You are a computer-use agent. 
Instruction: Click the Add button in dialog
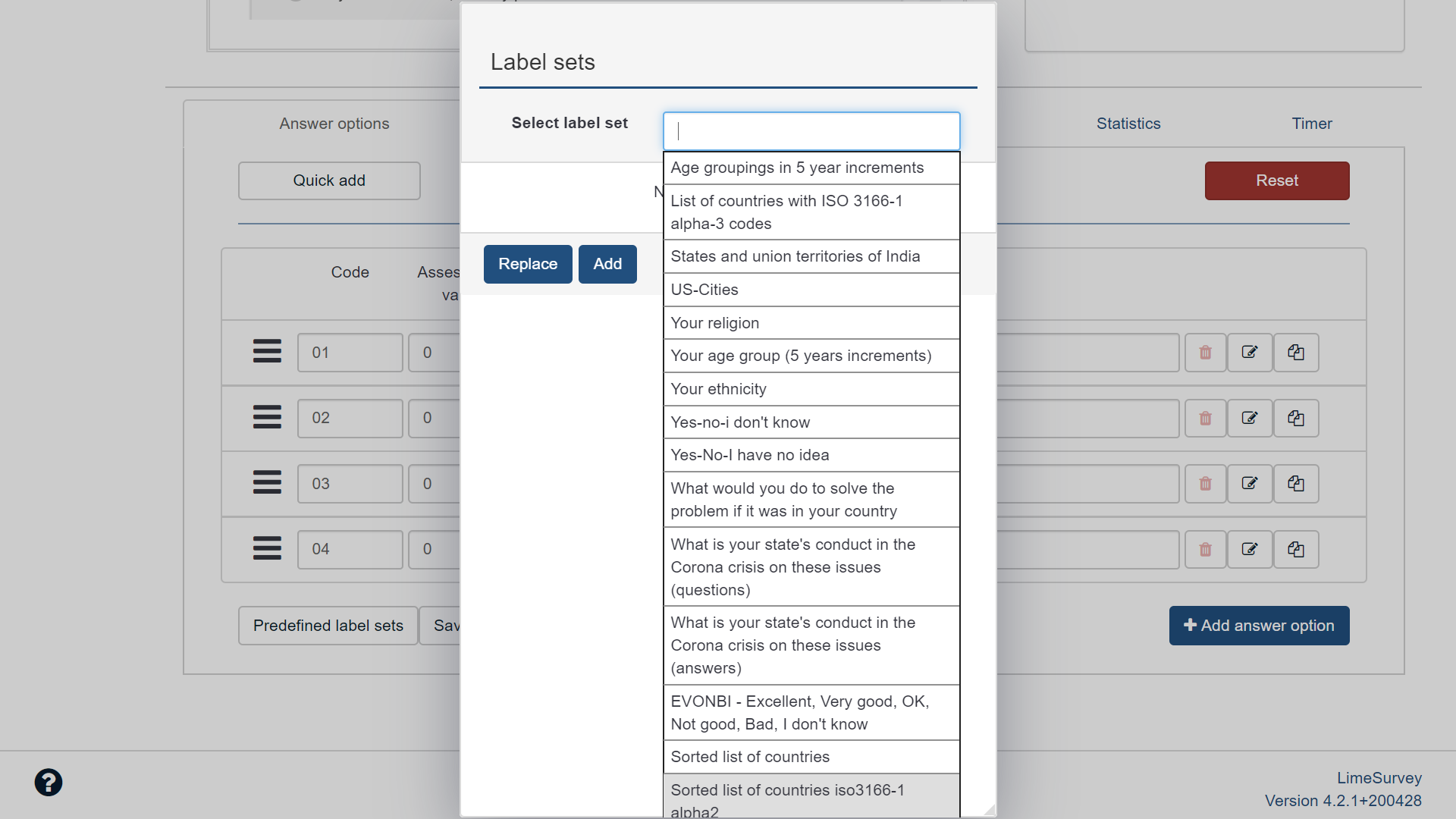[607, 264]
